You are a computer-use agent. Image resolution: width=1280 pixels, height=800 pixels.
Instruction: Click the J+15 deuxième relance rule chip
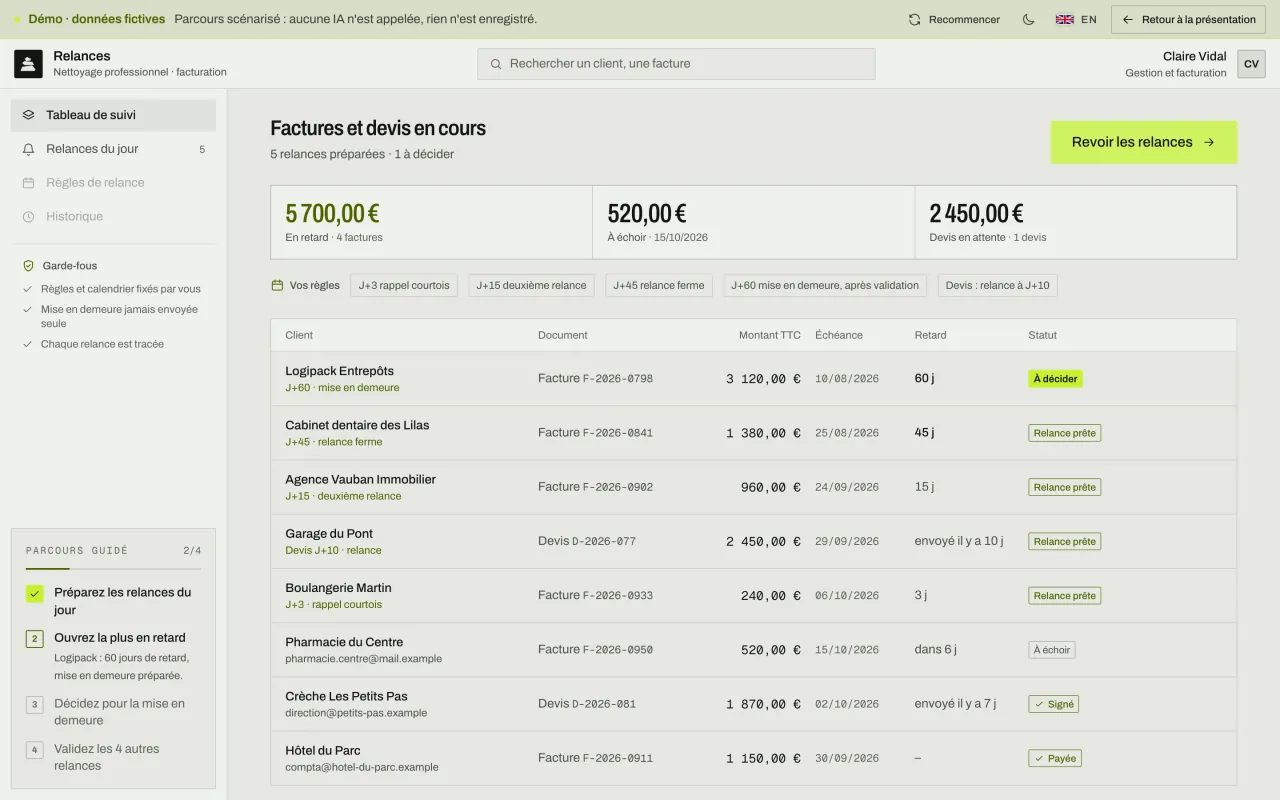tap(531, 285)
